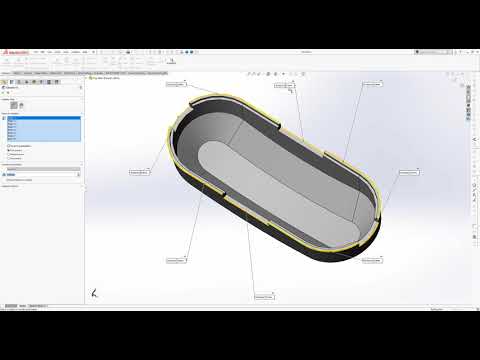Click the Zoom to Fit view icon

(x=248, y=74)
